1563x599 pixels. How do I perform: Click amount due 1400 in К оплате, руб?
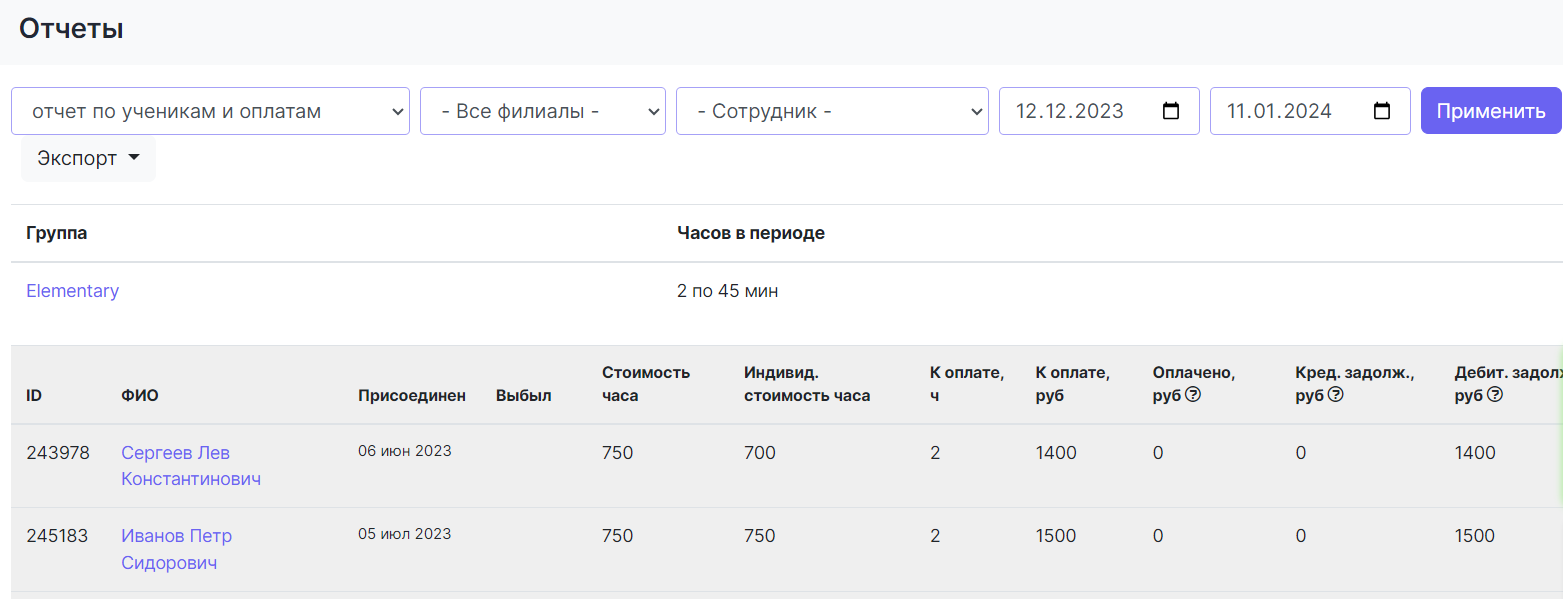pyautogui.click(x=1057, y=453)
